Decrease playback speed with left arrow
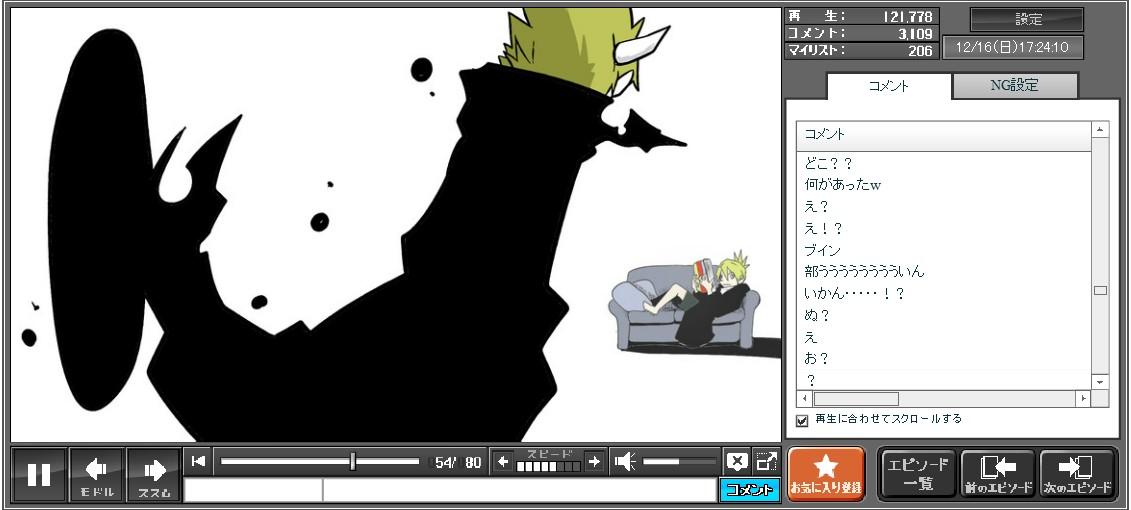The image size is (1131, 510). (504, 461)
